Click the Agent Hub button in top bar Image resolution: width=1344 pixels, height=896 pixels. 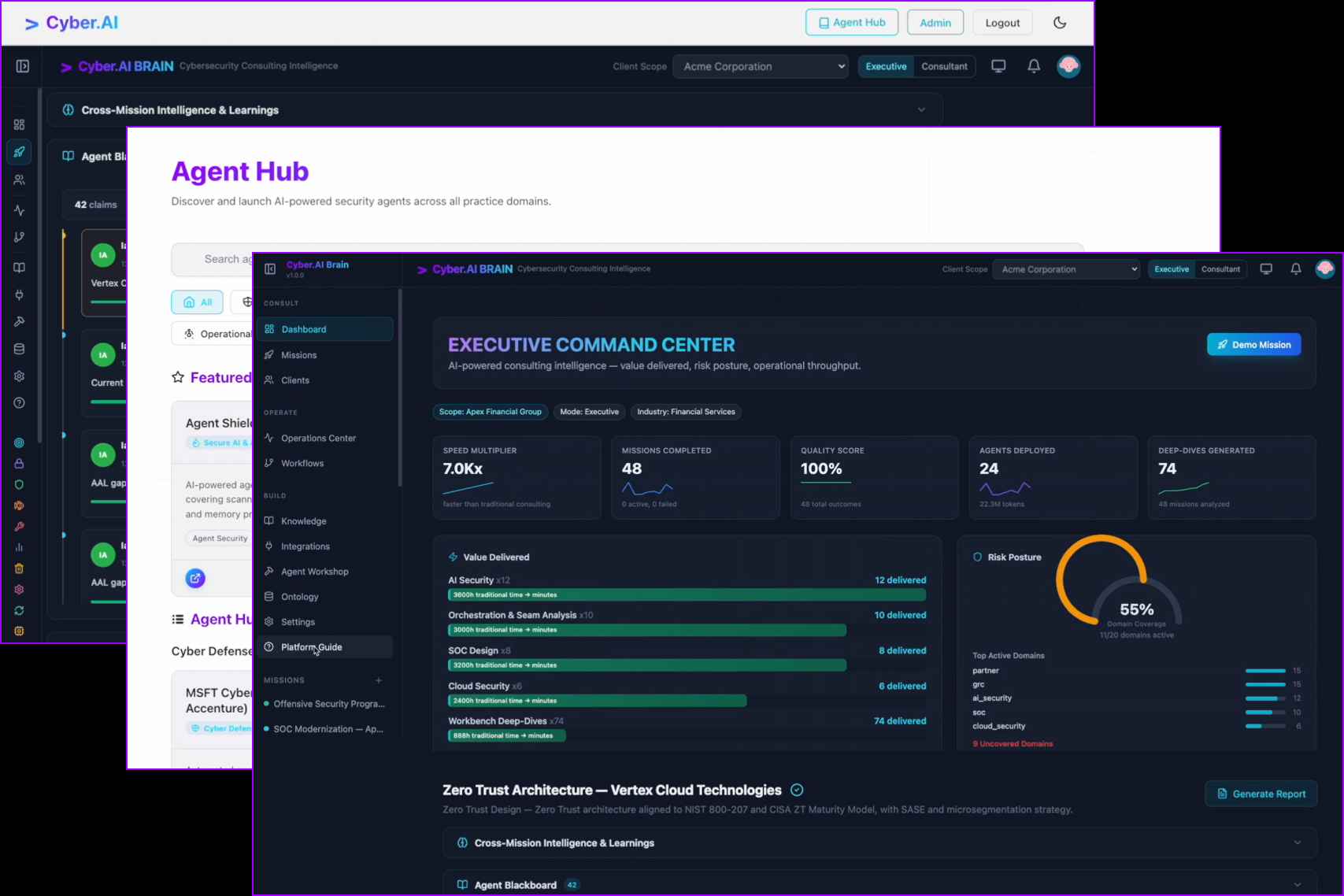[852, 23]
